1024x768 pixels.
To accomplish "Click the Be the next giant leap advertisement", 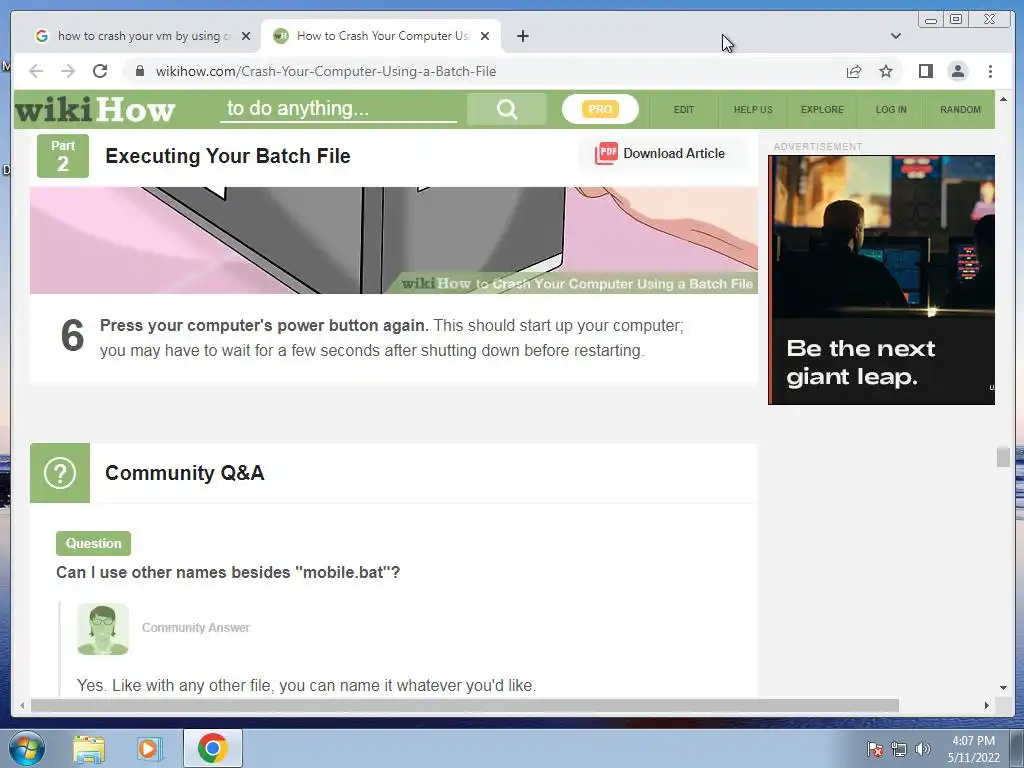I will pyautogui.click(x=882, y=280).
